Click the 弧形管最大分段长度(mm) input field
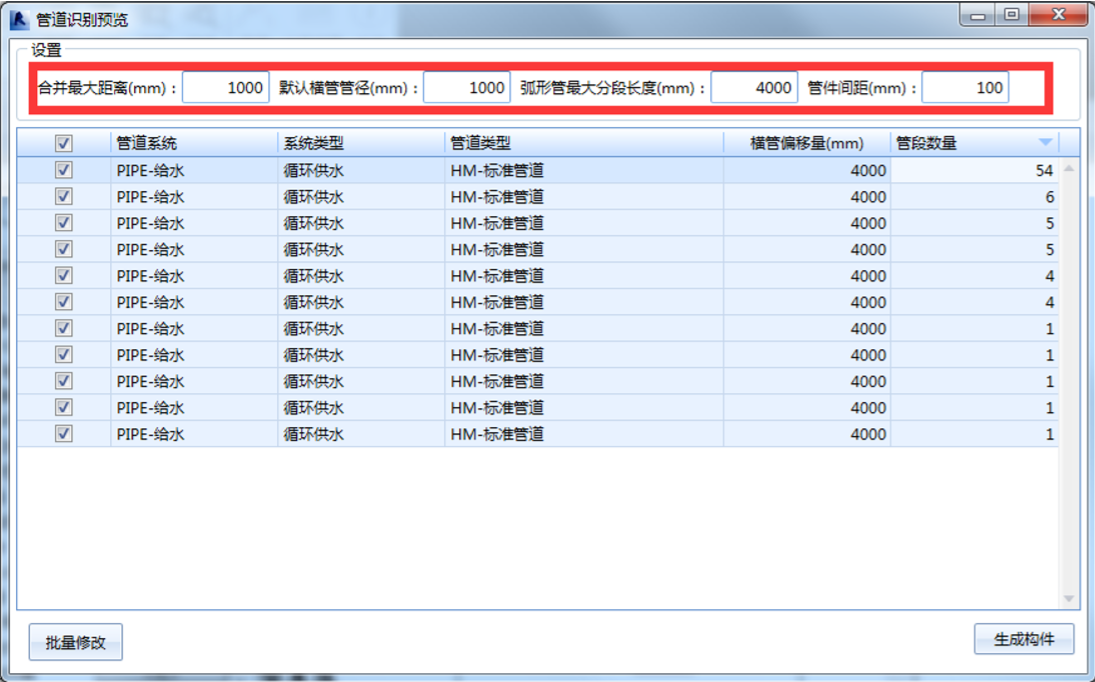Viewport: 1095px width, 682px height. 754,88
